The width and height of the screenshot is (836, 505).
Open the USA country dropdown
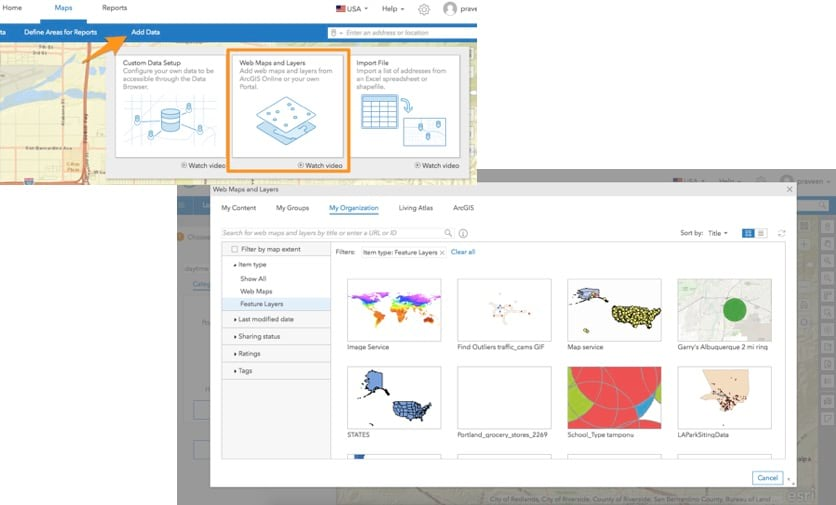352,9
